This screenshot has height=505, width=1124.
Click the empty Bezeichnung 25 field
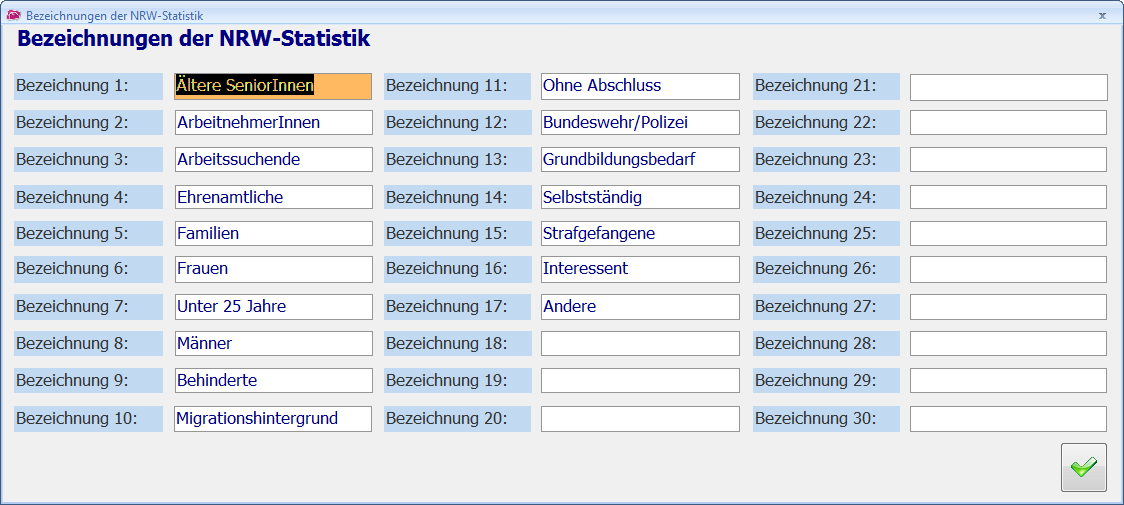coord(1008,234)
